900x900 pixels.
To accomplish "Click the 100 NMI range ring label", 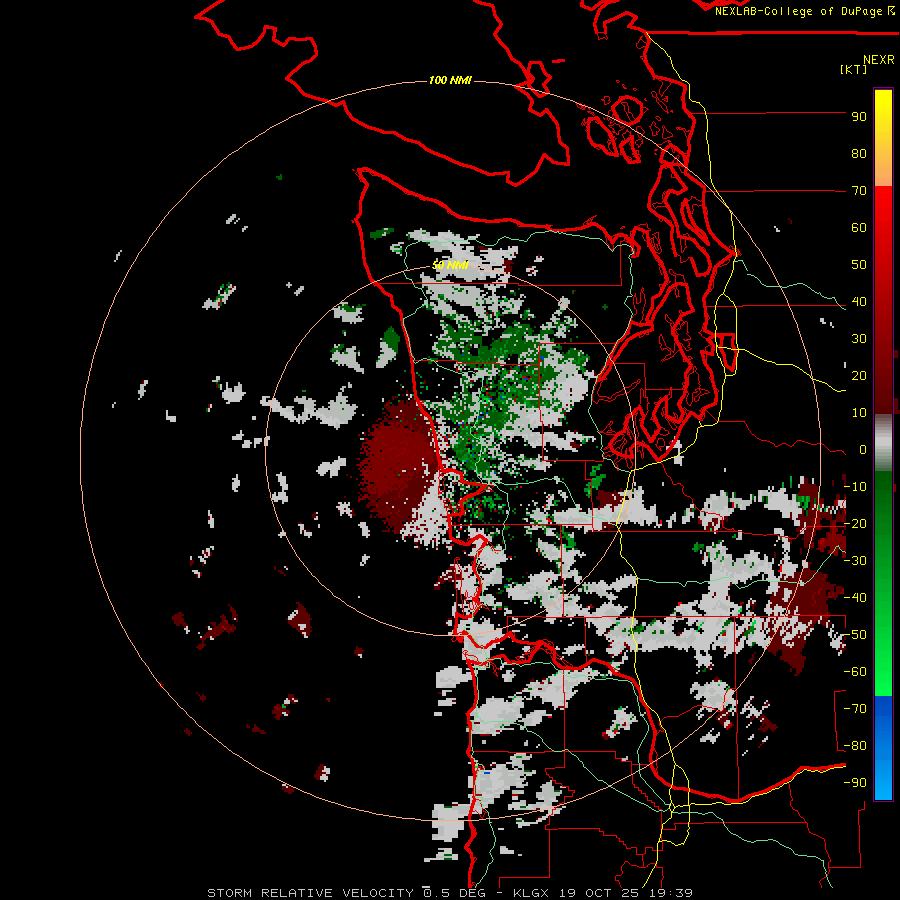I will click(x=450, y=80).
